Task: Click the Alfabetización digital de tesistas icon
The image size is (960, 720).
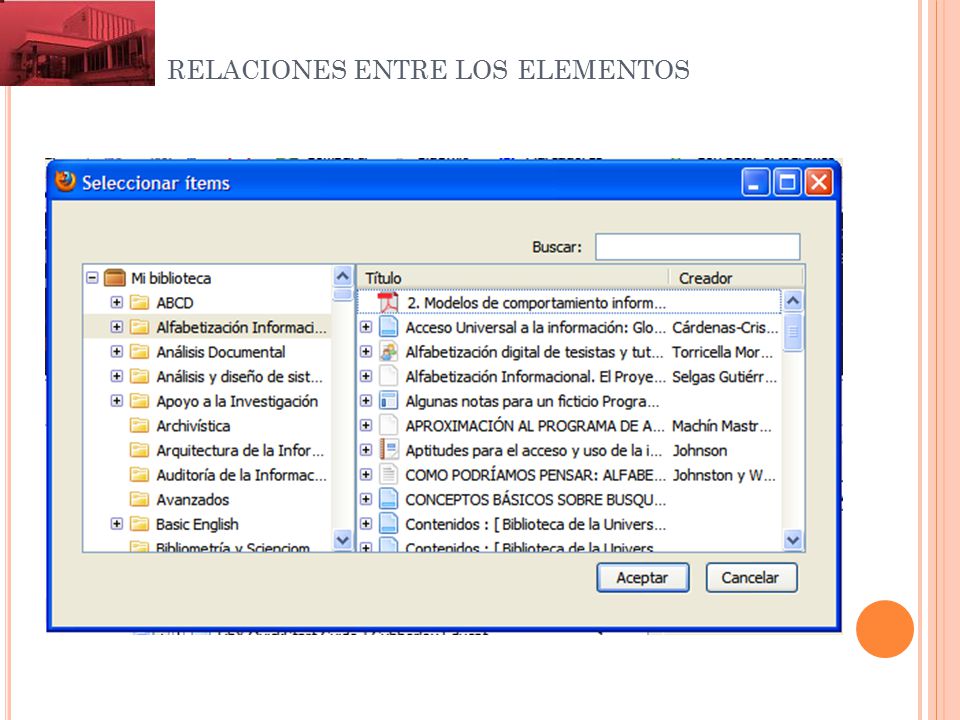Action: (x=389, y=351)
